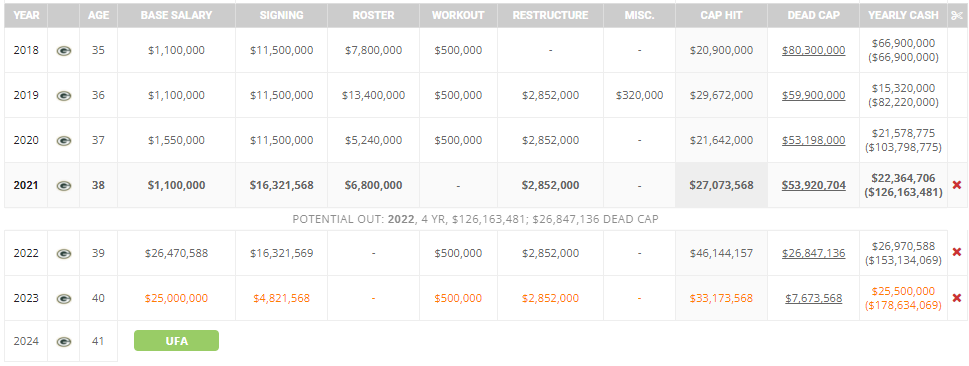Screen dimensions: 969x366
Task: Open the $53,920,704 dead cap link for 2021
Action: (813, 185)
